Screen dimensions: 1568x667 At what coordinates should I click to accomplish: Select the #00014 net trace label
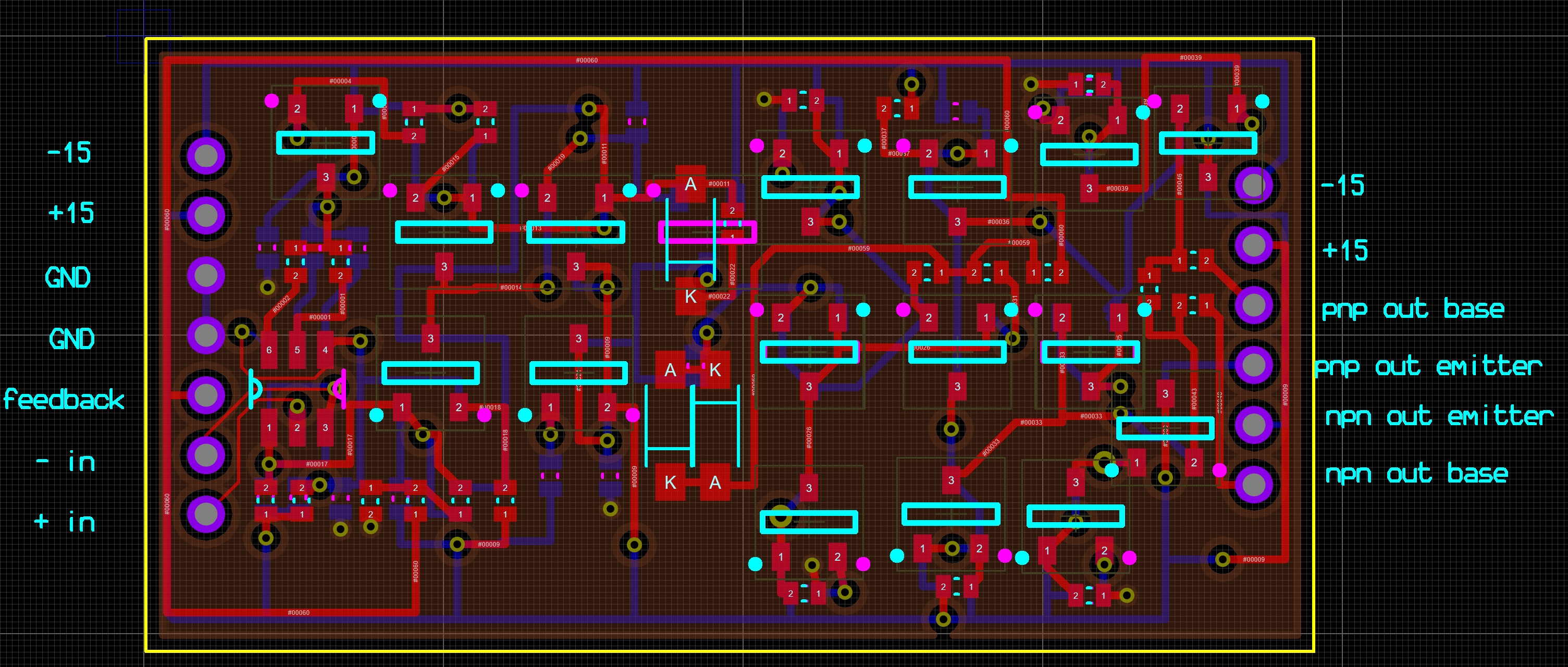[x=511, y=287]
